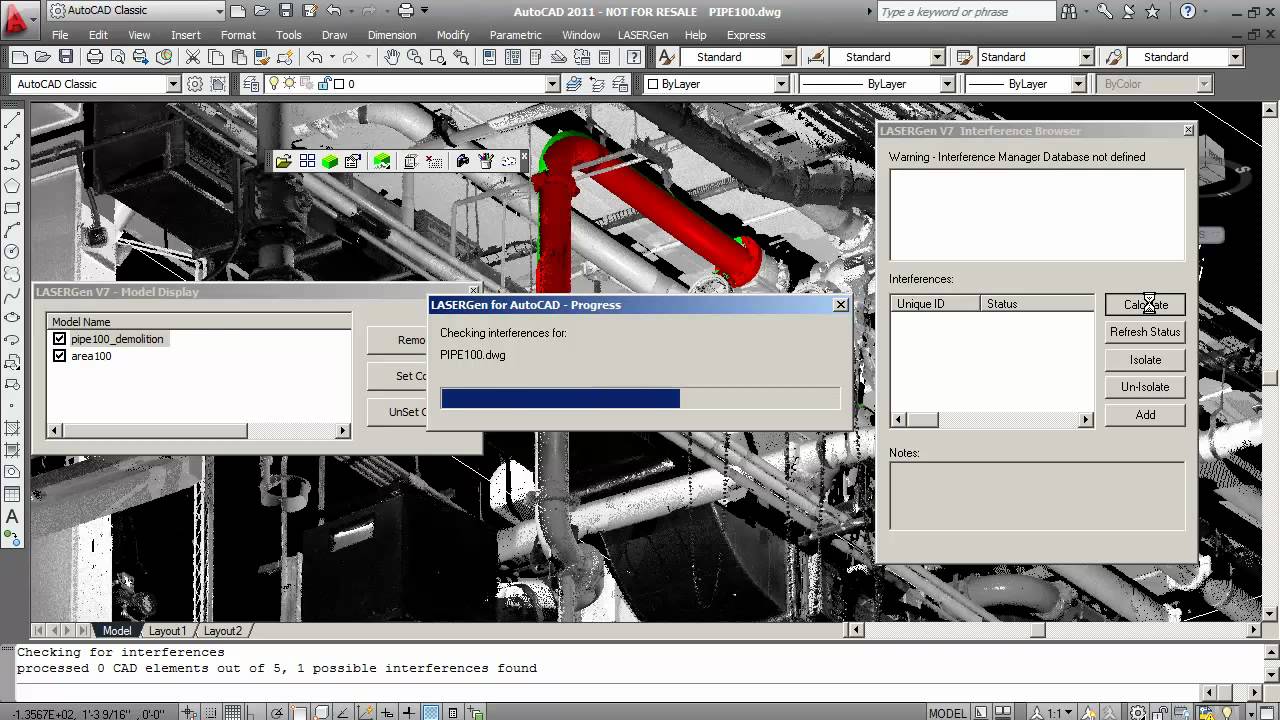Click the Un-Isolate button
Screen dimensions: 1280x720
(x=1145, y=387)
